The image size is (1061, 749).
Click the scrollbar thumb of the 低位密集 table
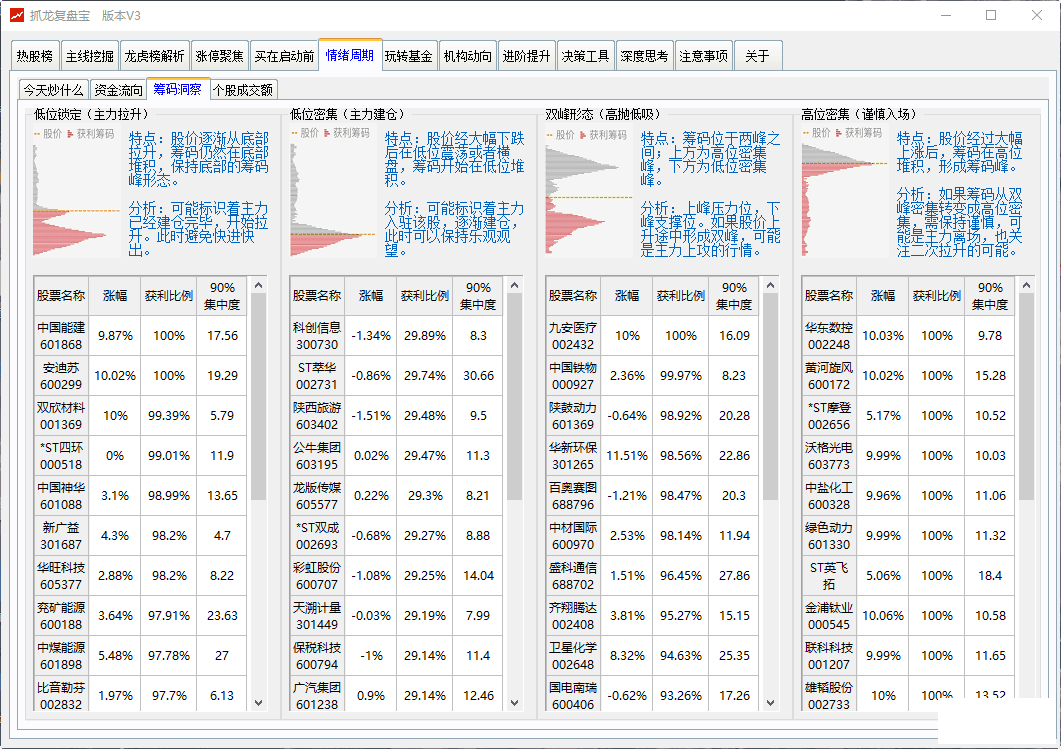(515, 400)
